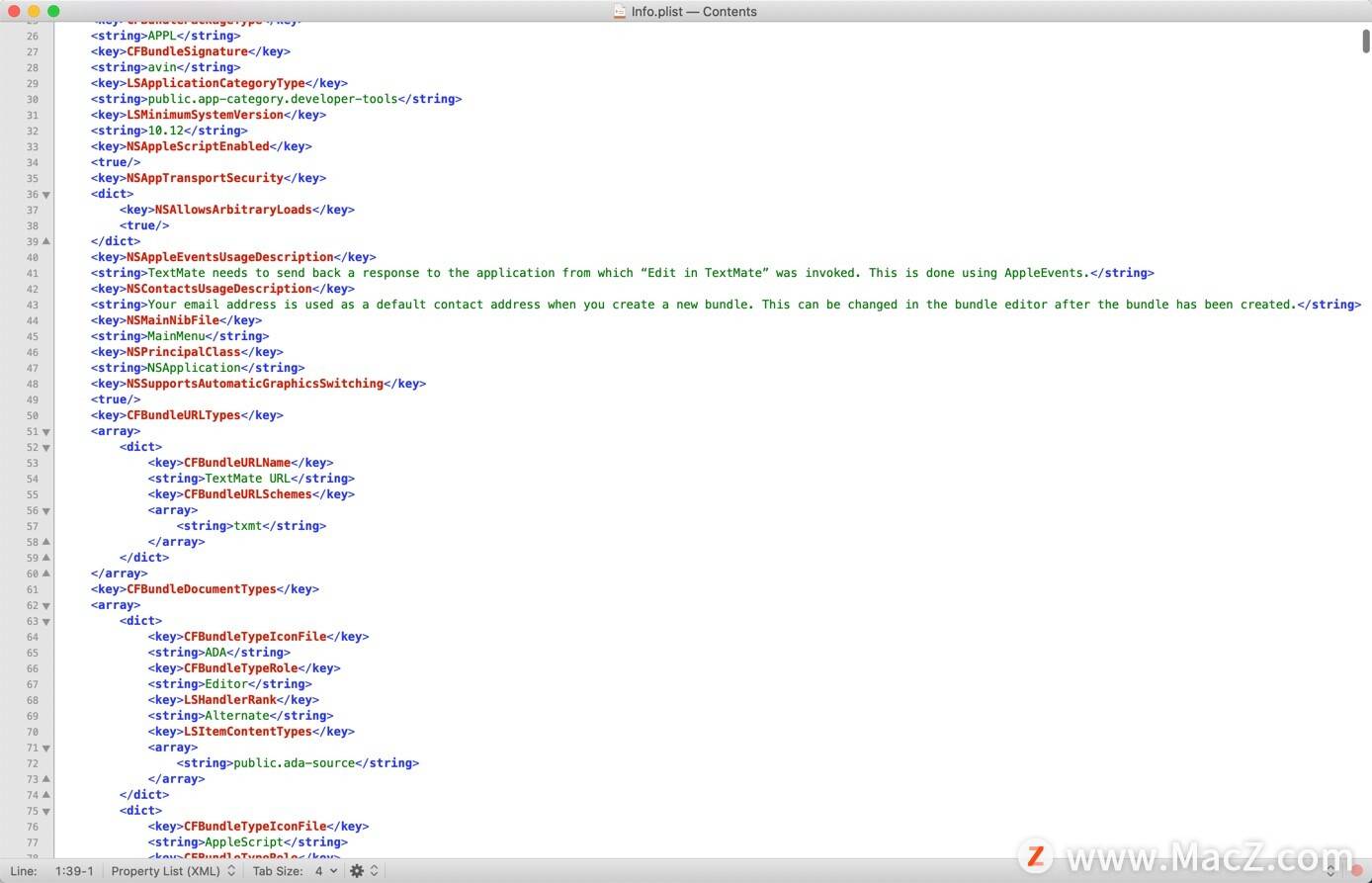Click line number 43 in the gutter
The image size is (1372, 883).
[x=33, y=305]
